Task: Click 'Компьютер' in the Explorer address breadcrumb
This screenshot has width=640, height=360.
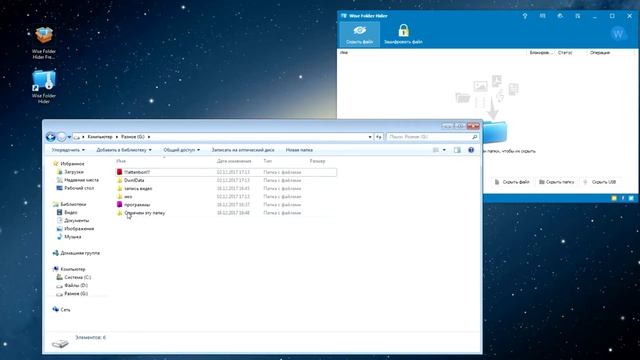Action: click(100, 137)
